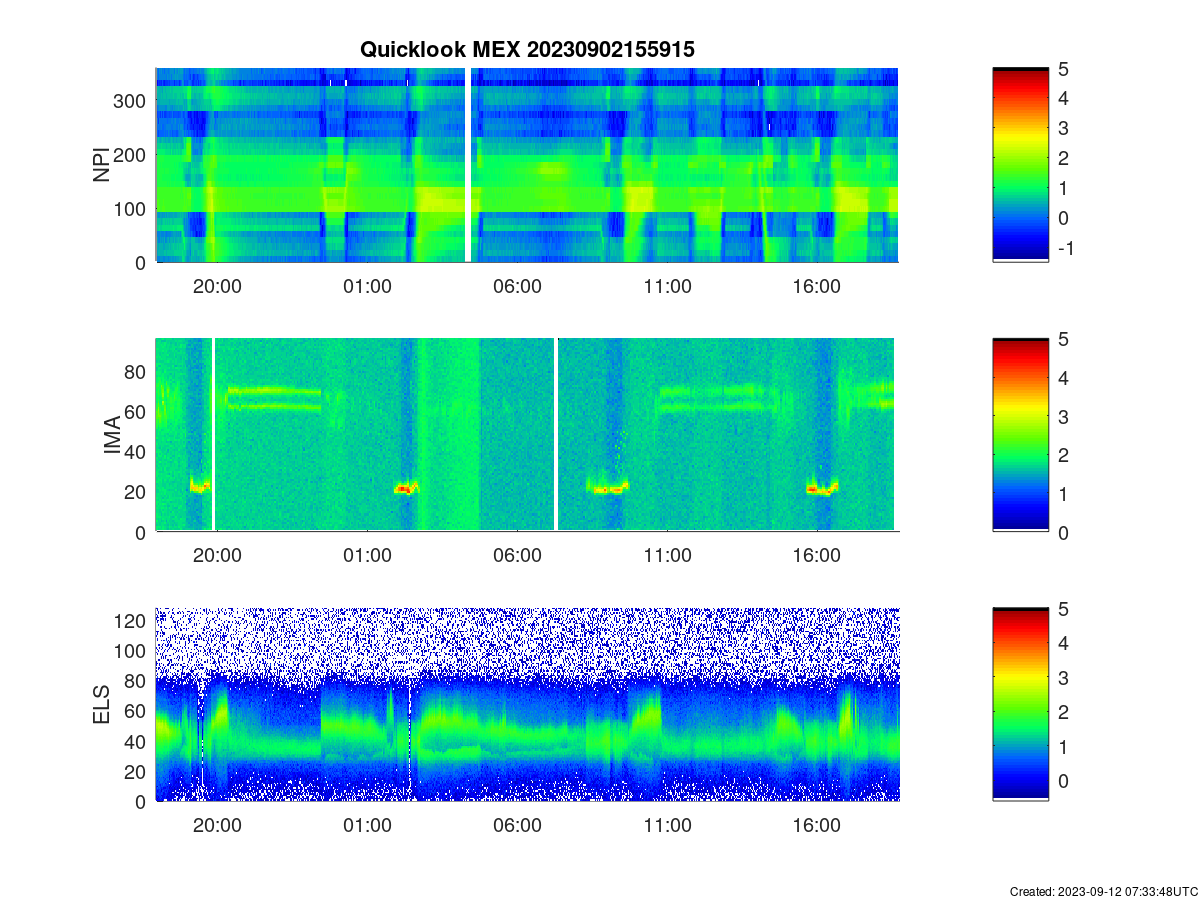Click the IMA panel colorbar
The height and width of the screenshot is (900, 1200).
(1020, 435)
